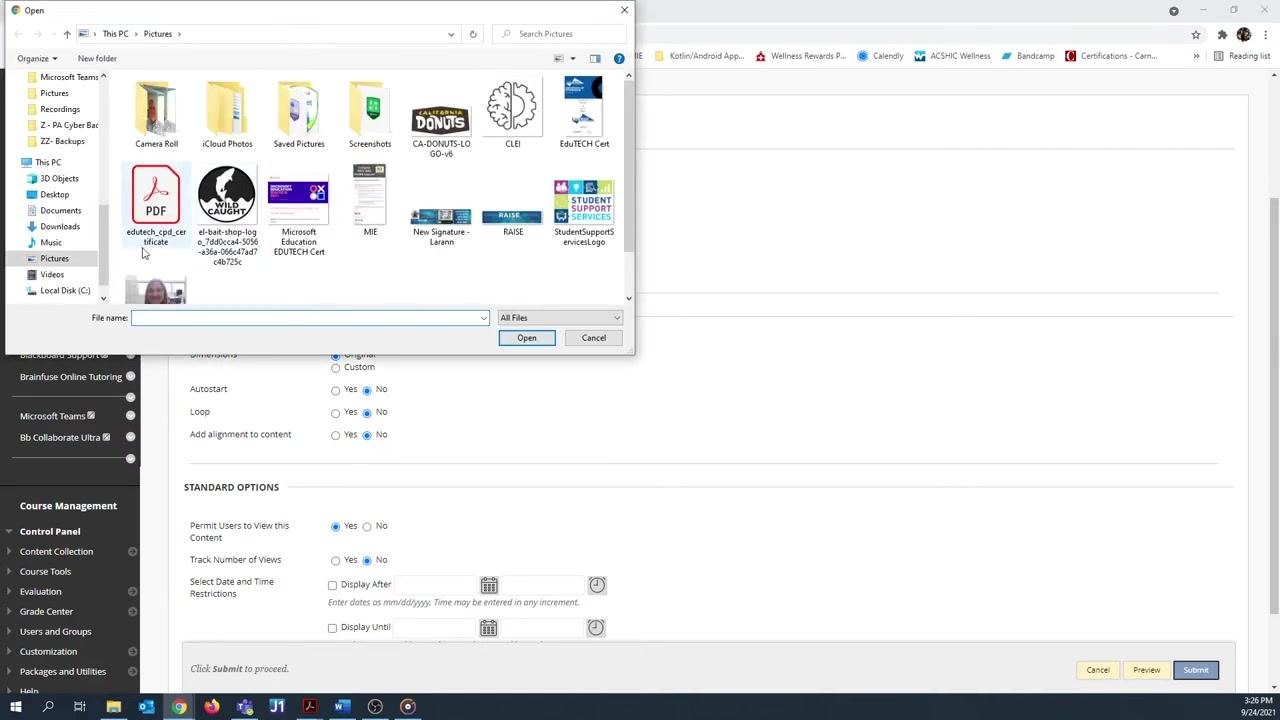Open the iCloud Photos folder

(227, 114)
